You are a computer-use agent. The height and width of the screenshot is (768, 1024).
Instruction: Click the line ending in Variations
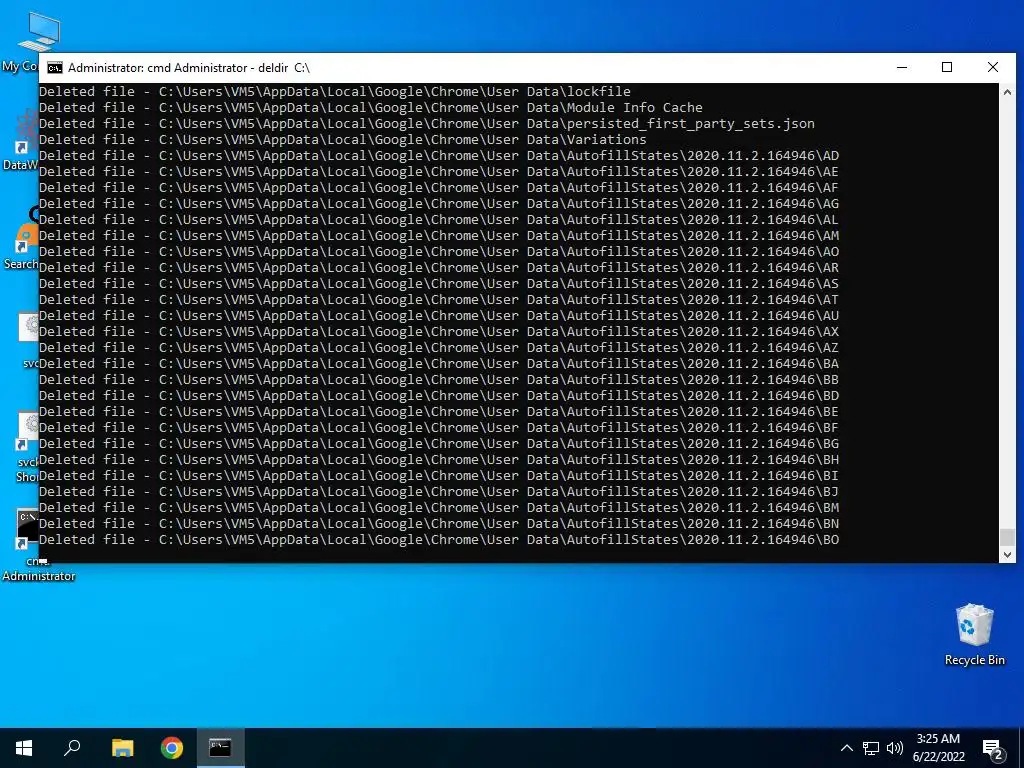(343, 140)
